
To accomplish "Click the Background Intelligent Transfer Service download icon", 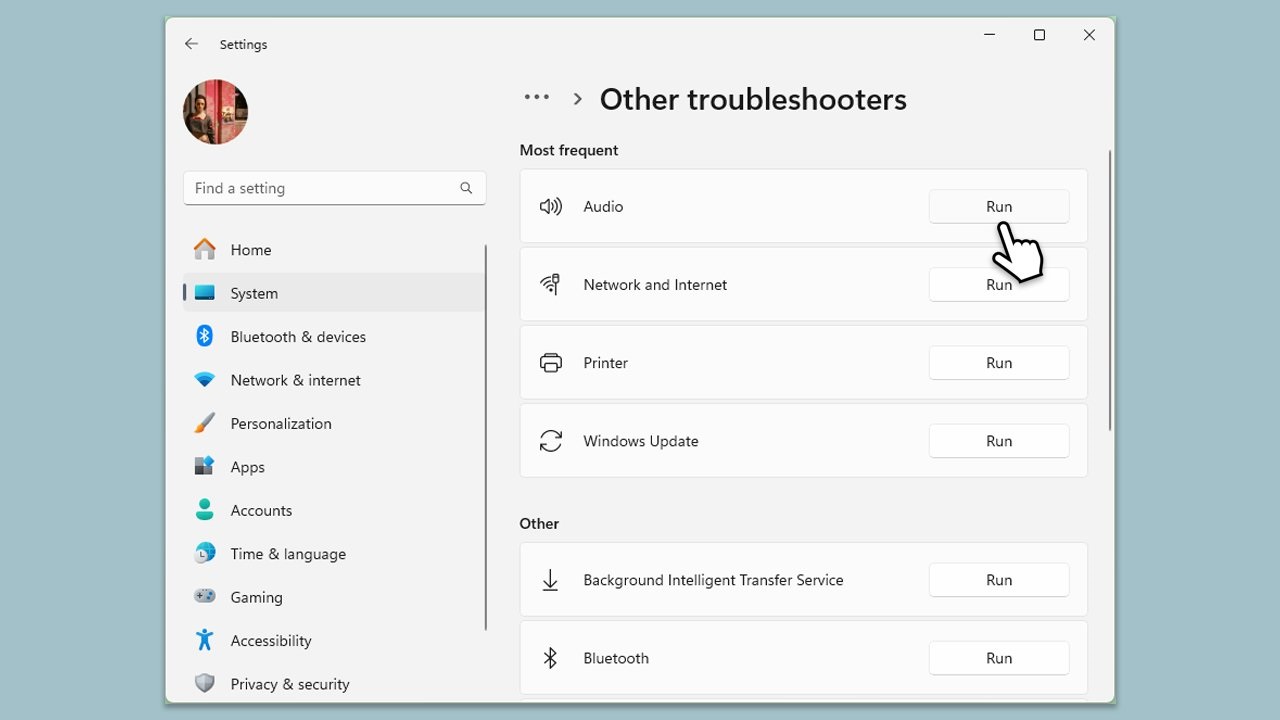I will click(x=550, y=580).
